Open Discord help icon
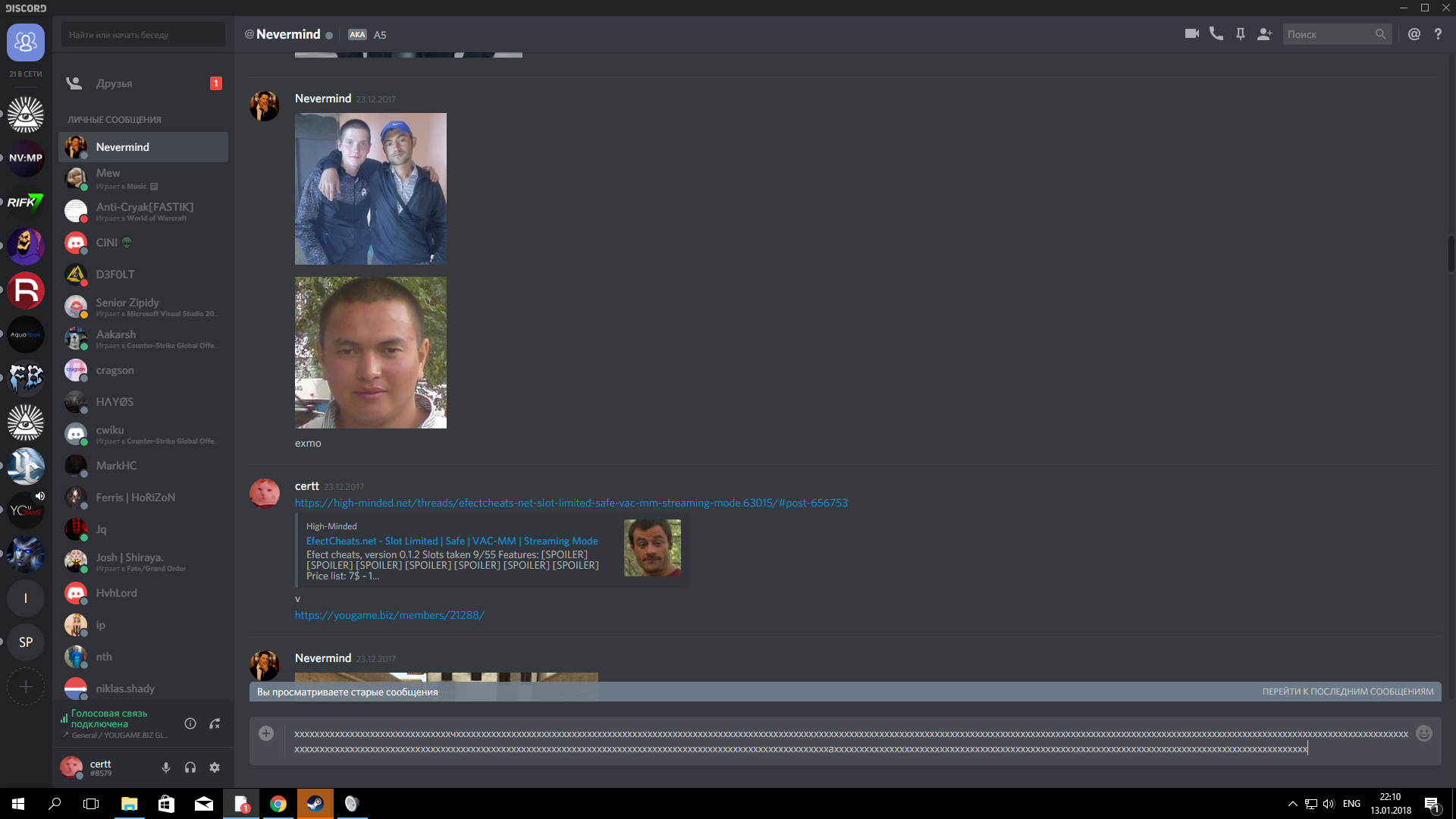This screenshot has width=1456, height=819. click(x=1438, y=34)
